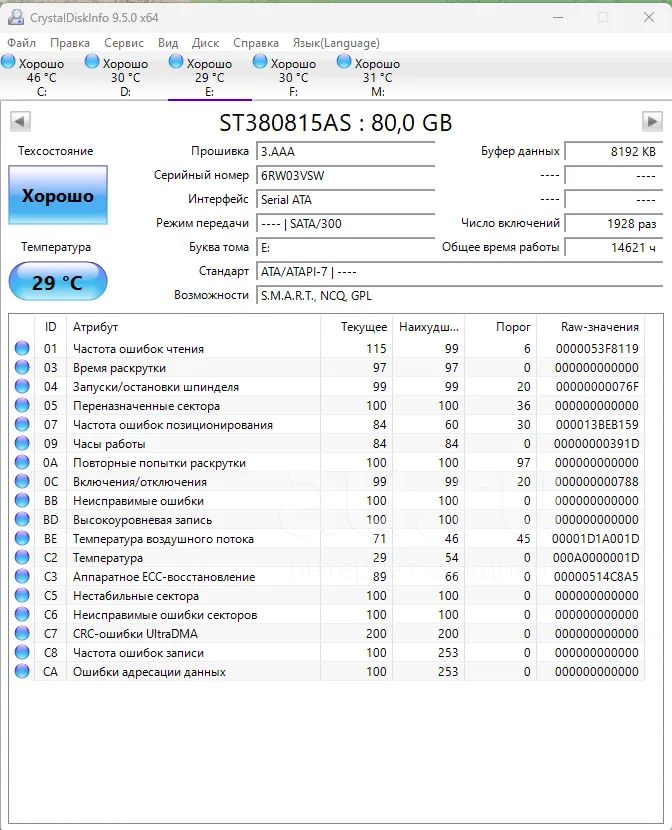Image resolution: width=672 pixels, height=830 pixels.
Task: Click status icon of attribute BB
Action: coord(22,500)
